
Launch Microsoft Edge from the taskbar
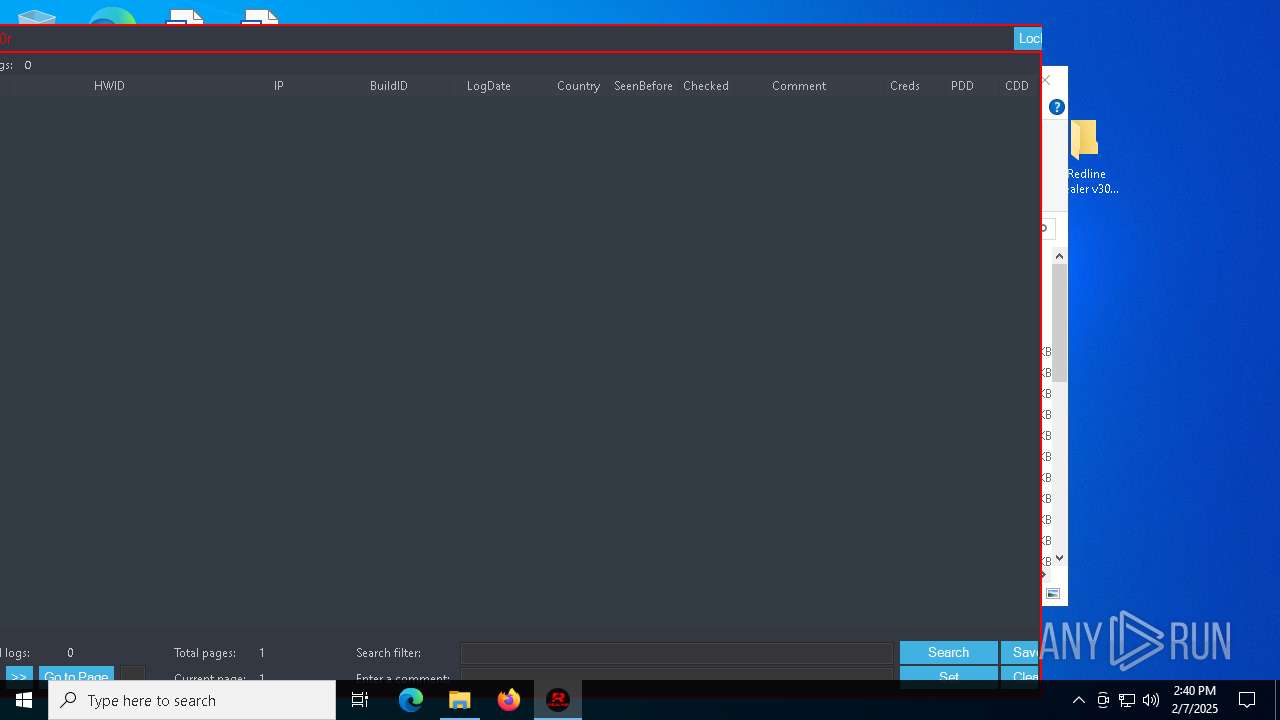[x=411, y=700]
